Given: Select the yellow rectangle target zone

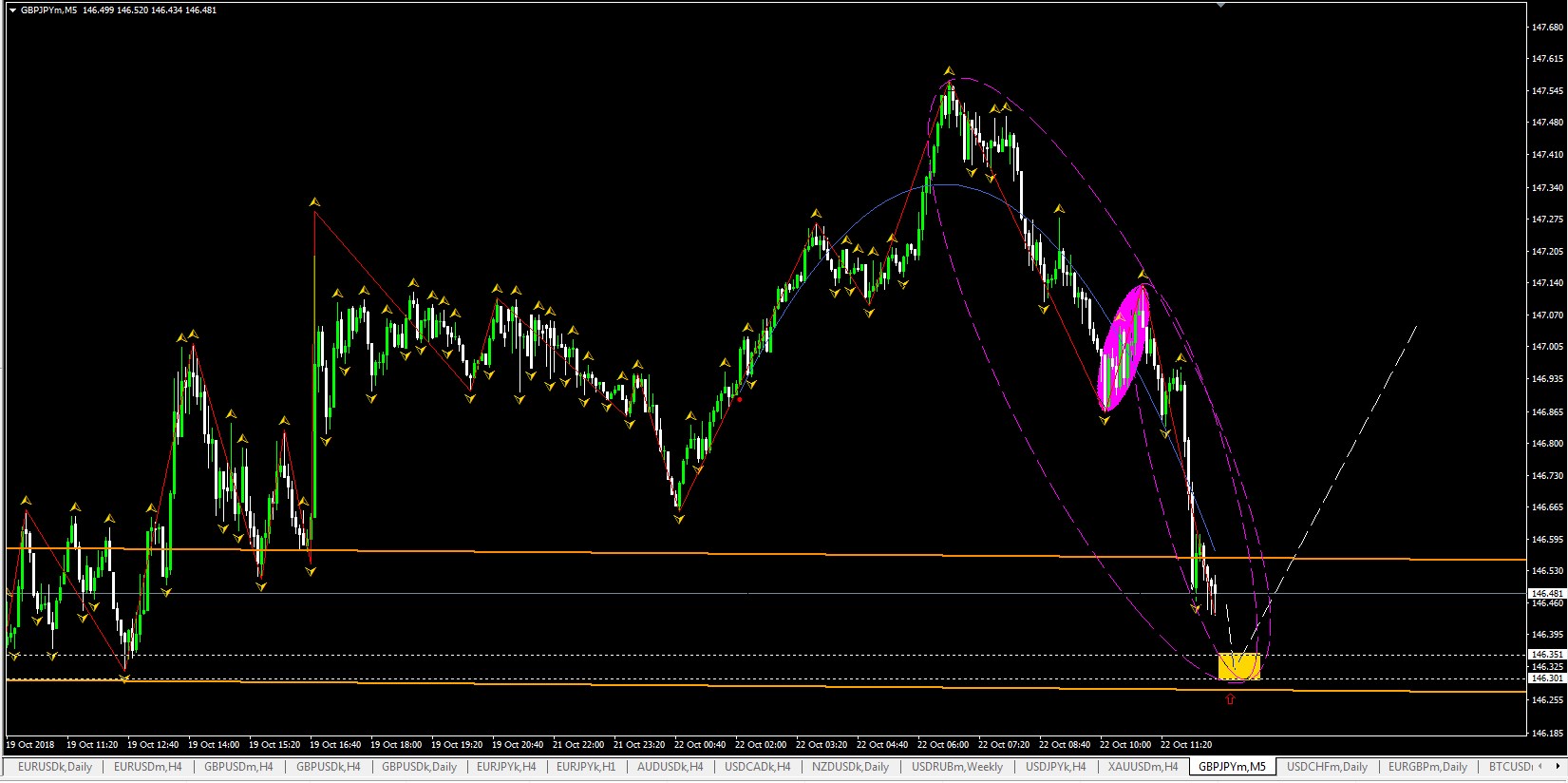Looking at the screenshot, I should pyautogui.click(x=1239, y=666).
